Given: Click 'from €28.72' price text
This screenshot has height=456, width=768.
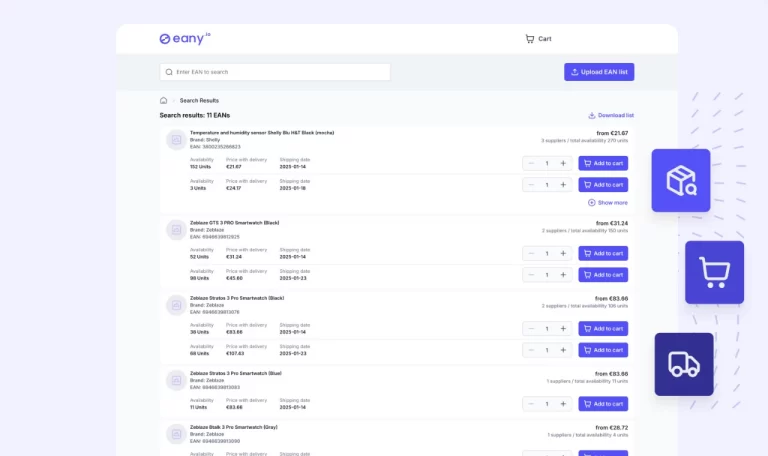Looking at the screenshot, I should coord(612,428).
